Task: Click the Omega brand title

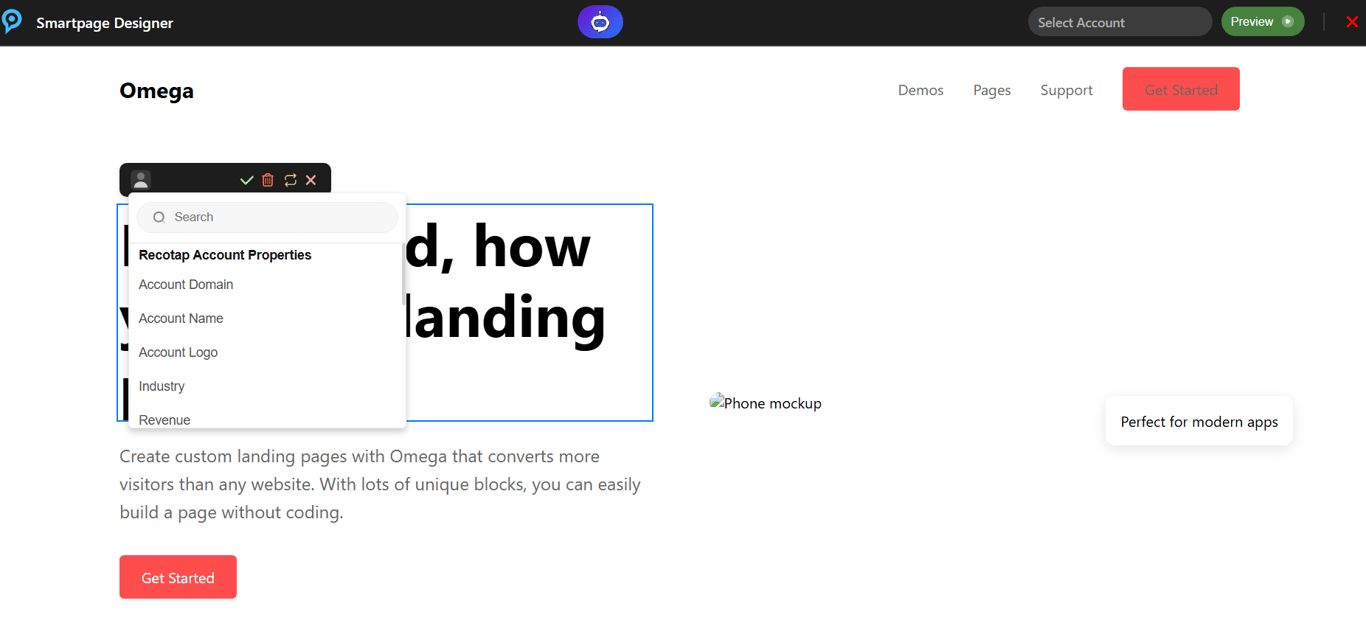Action: [157, 91]
